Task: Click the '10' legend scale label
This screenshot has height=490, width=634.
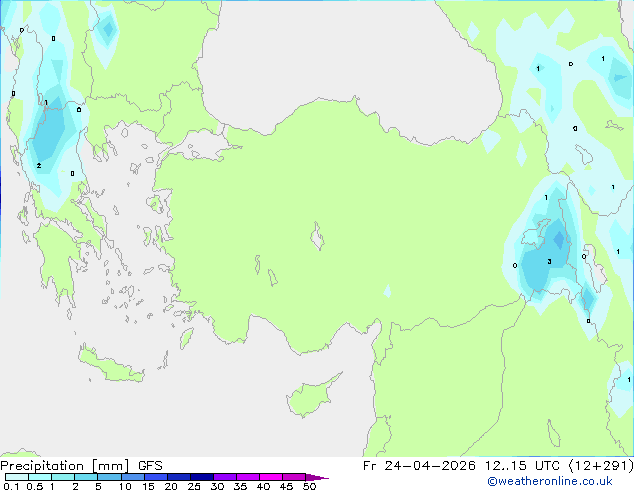Action: click(125, 486)
